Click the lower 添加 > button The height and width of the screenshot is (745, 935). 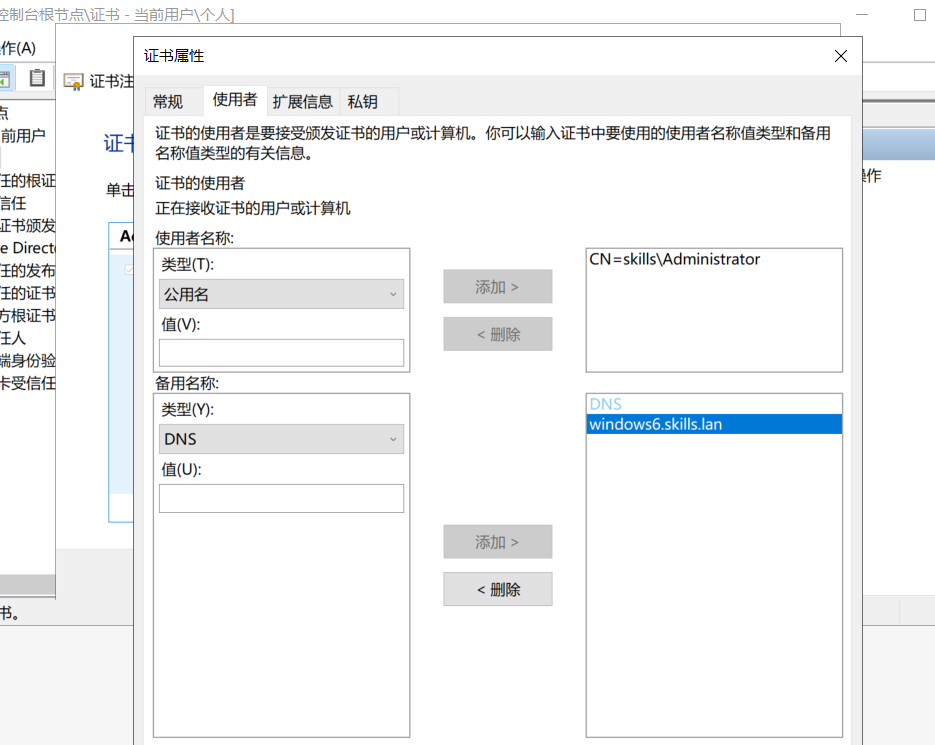pos(498,542)
